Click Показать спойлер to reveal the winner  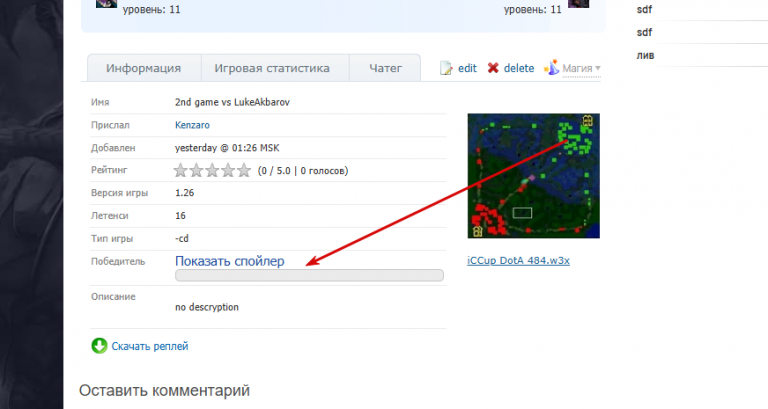[230, 261]
